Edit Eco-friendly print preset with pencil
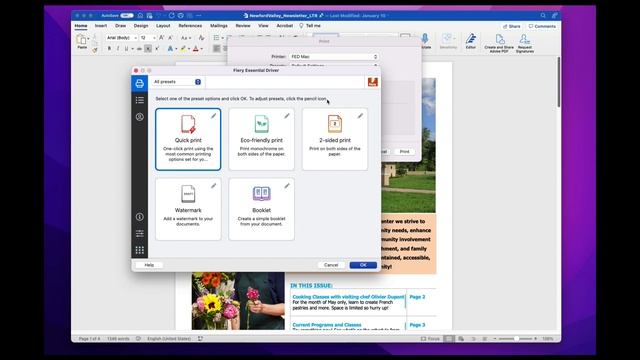Screen dimensions: 640x360 (x=287, y=116)
